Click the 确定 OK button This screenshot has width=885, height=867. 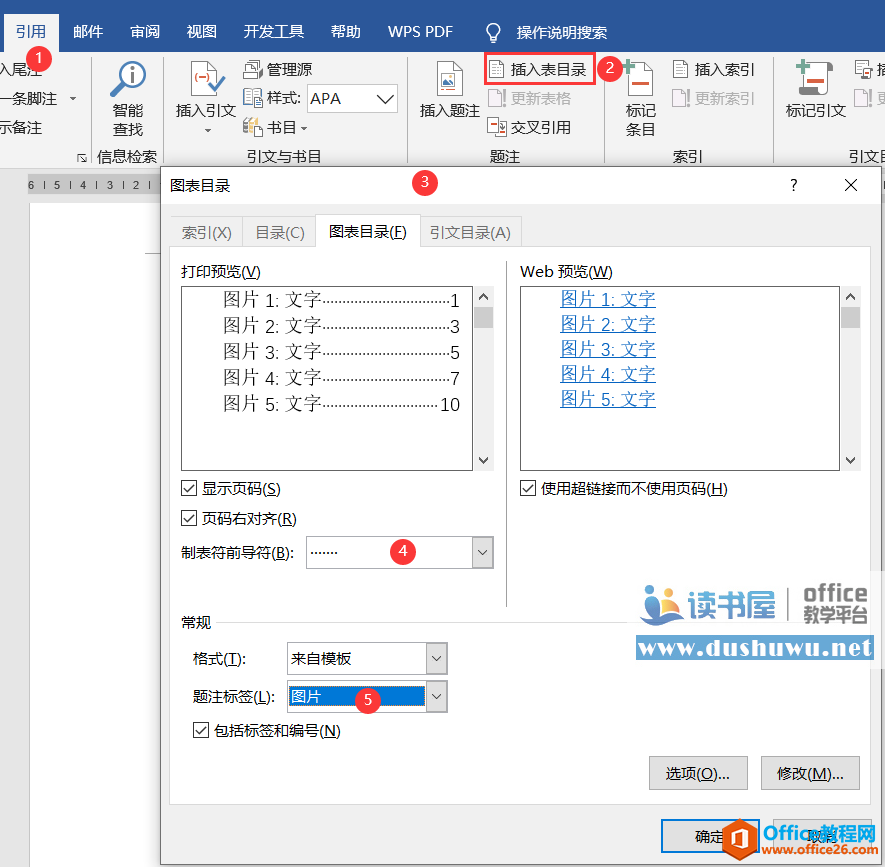point(710,836)
